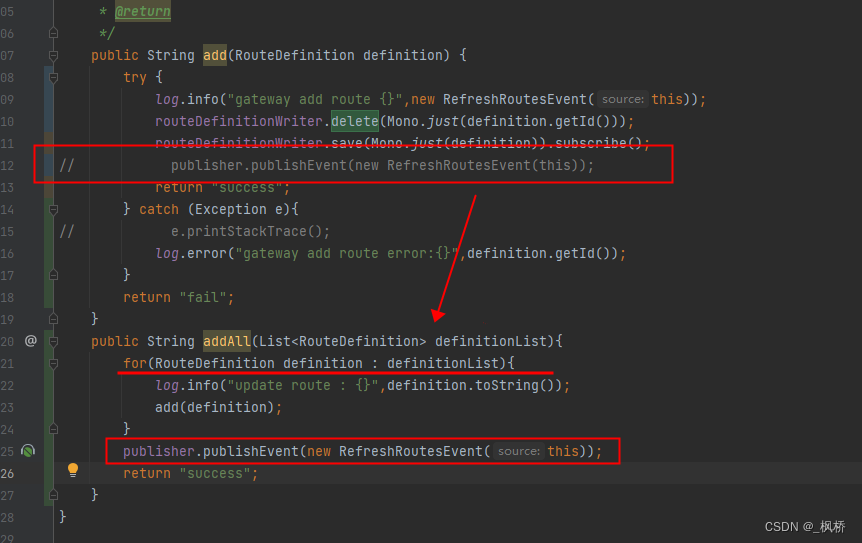Click line number 26 in the gutter
862x543 pixels.
(x=8, y=473)
